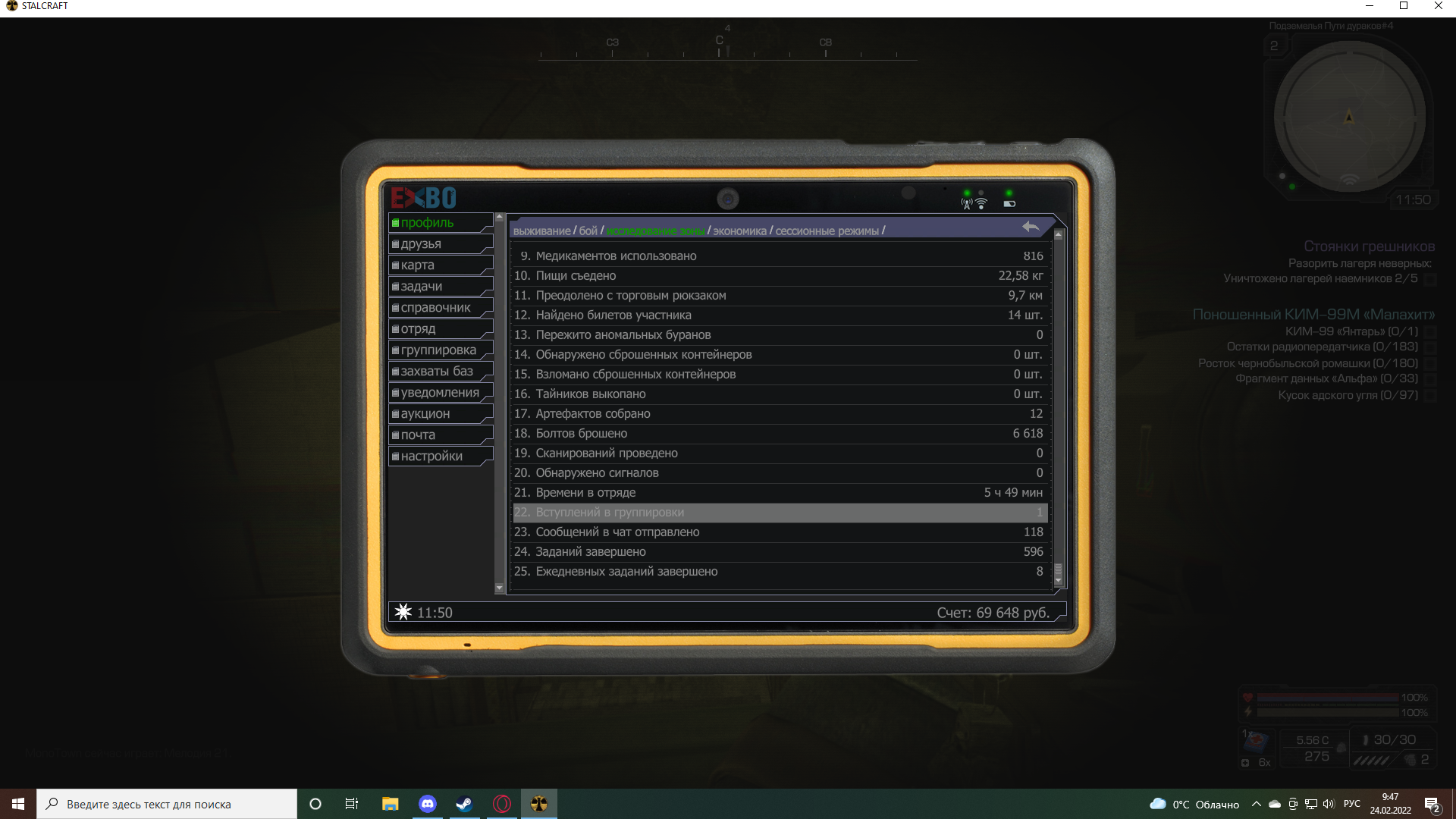Open the настройки section
The height and width of the screenshot is (819, 1456).
(x=441, y=457)
